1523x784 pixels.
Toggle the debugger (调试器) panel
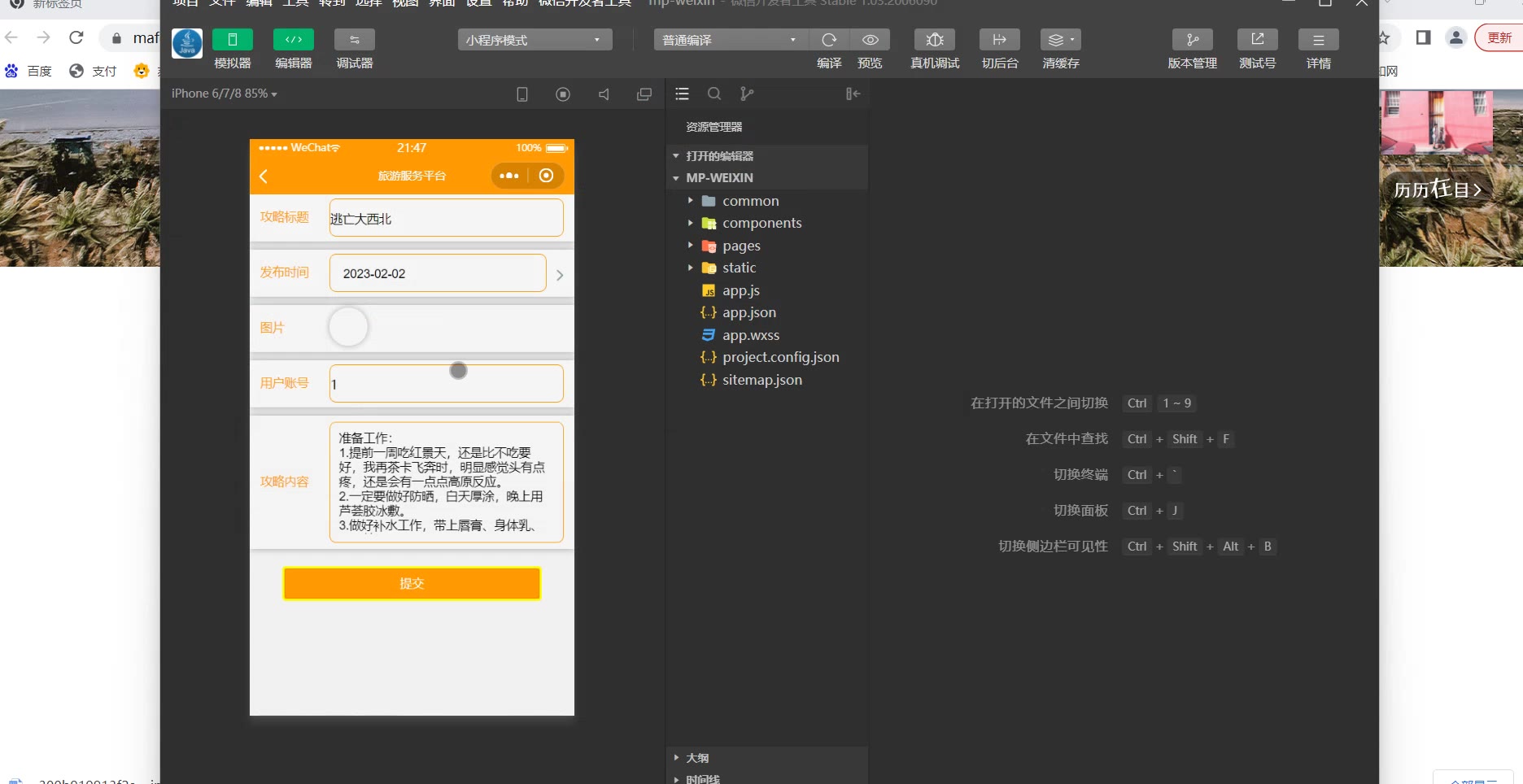355,40
